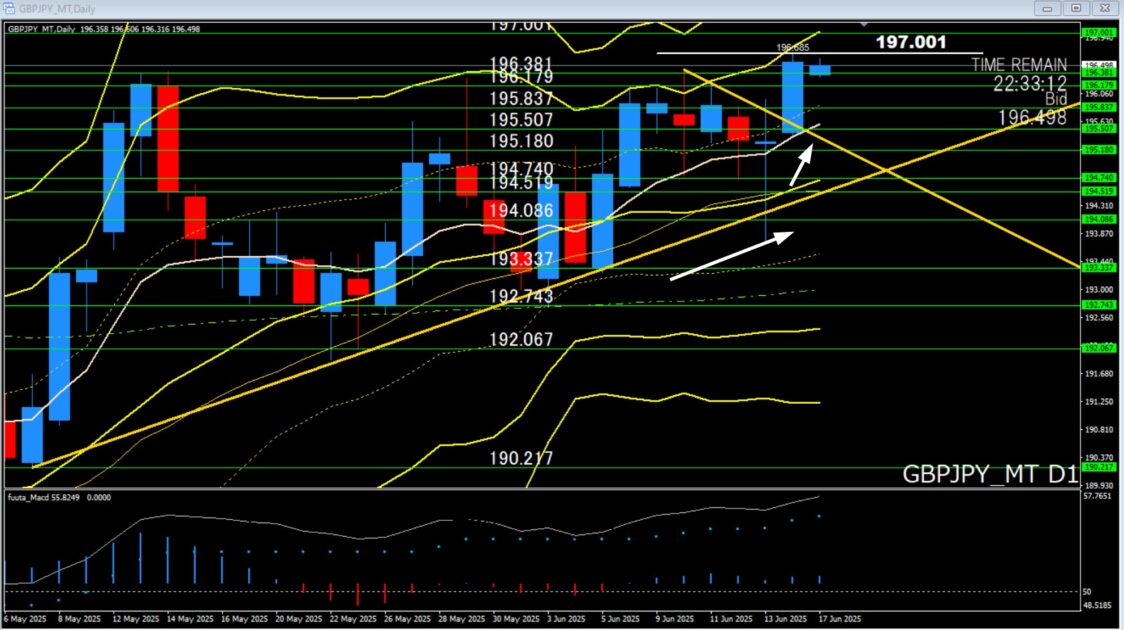The height and width of the screenshot is (630, 1124).
Task: Select the small 196.685 high price label
Action: [792, 47]
